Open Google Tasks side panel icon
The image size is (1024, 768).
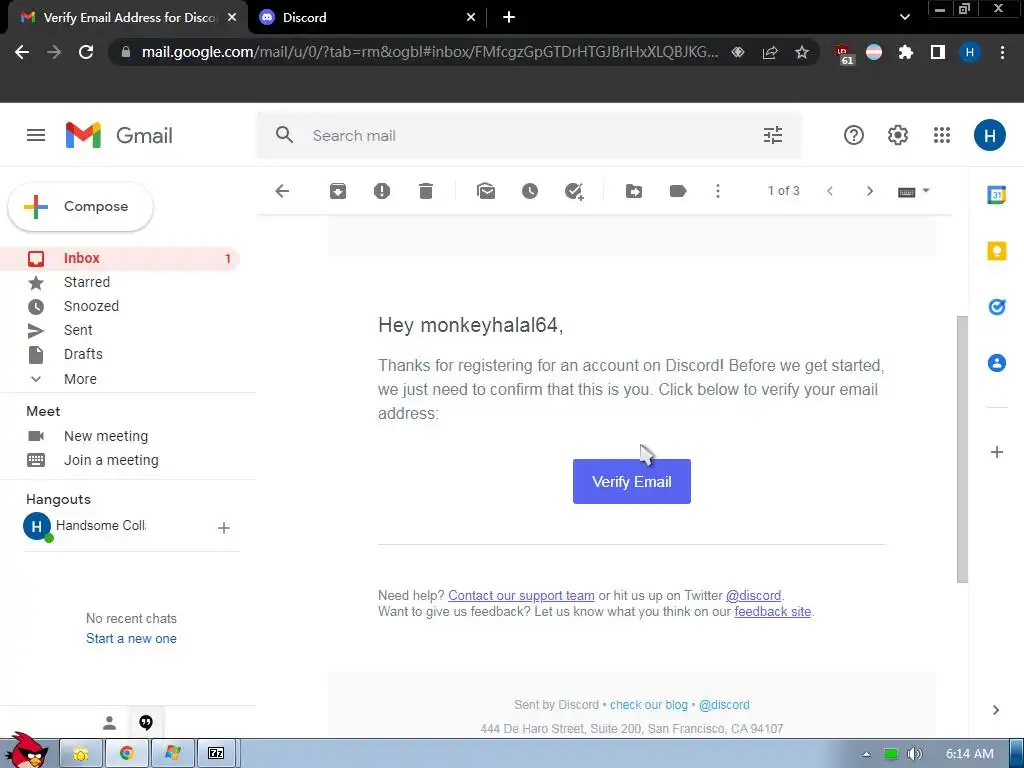click(997, 306)
